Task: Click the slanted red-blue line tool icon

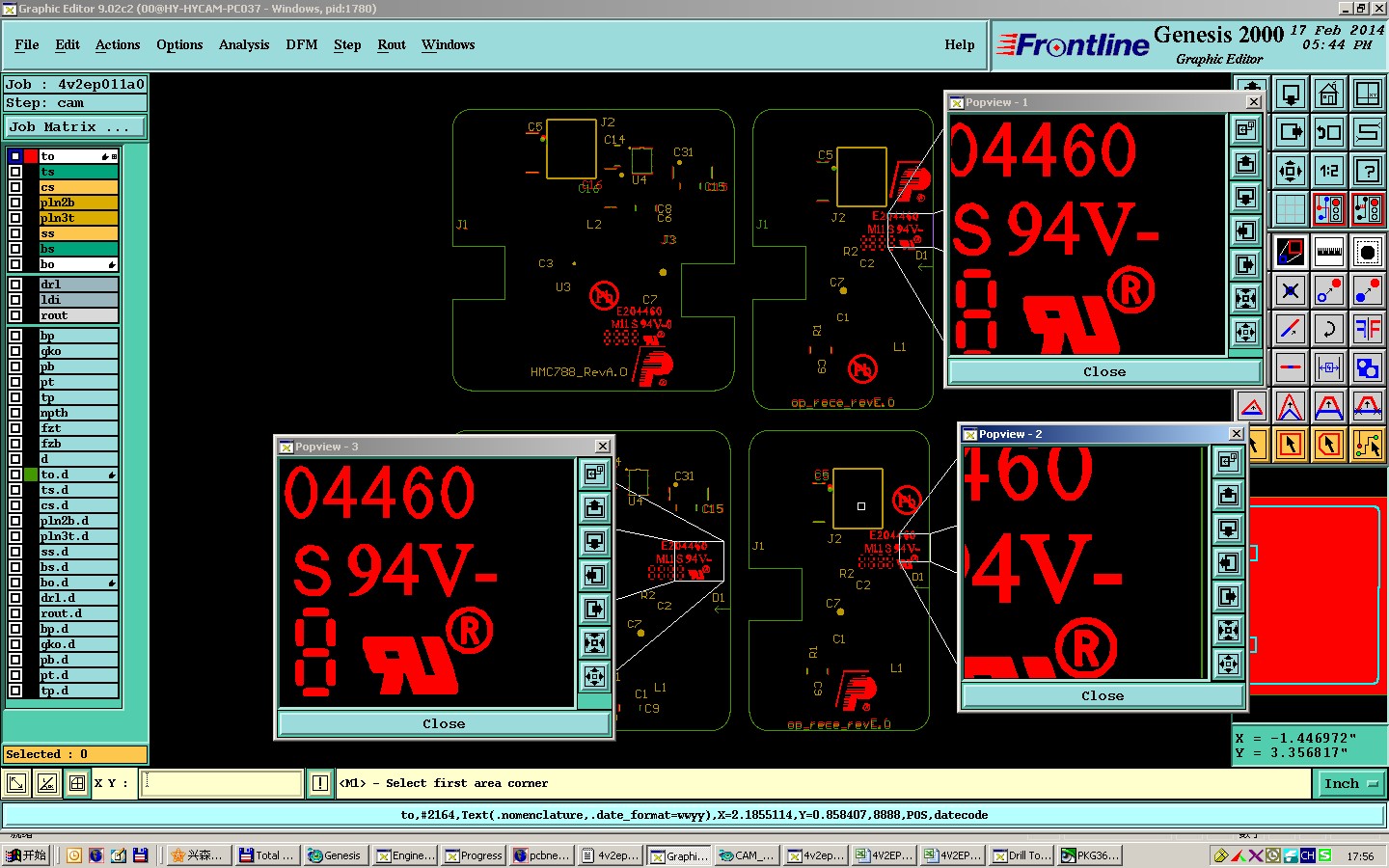Action: click(x=1291, y=329)
